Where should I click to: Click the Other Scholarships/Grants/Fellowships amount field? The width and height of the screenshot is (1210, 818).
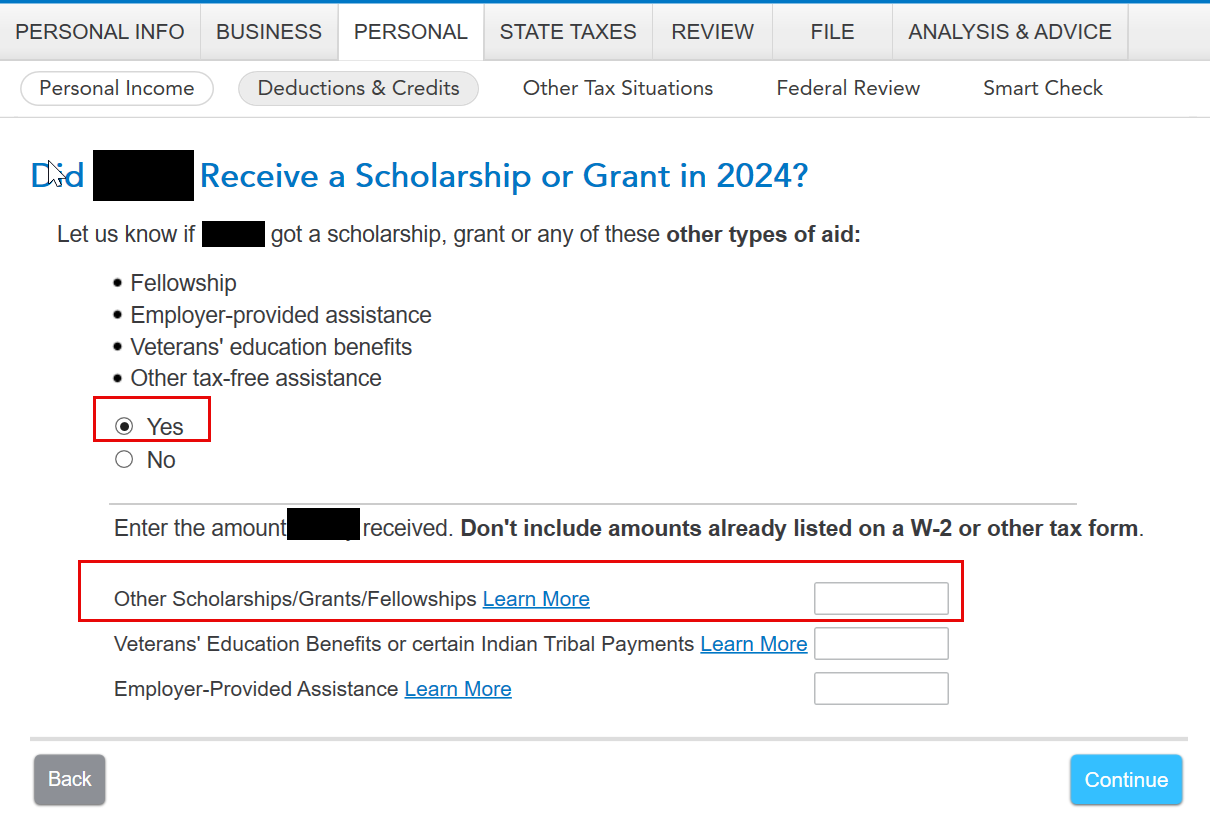881,598
